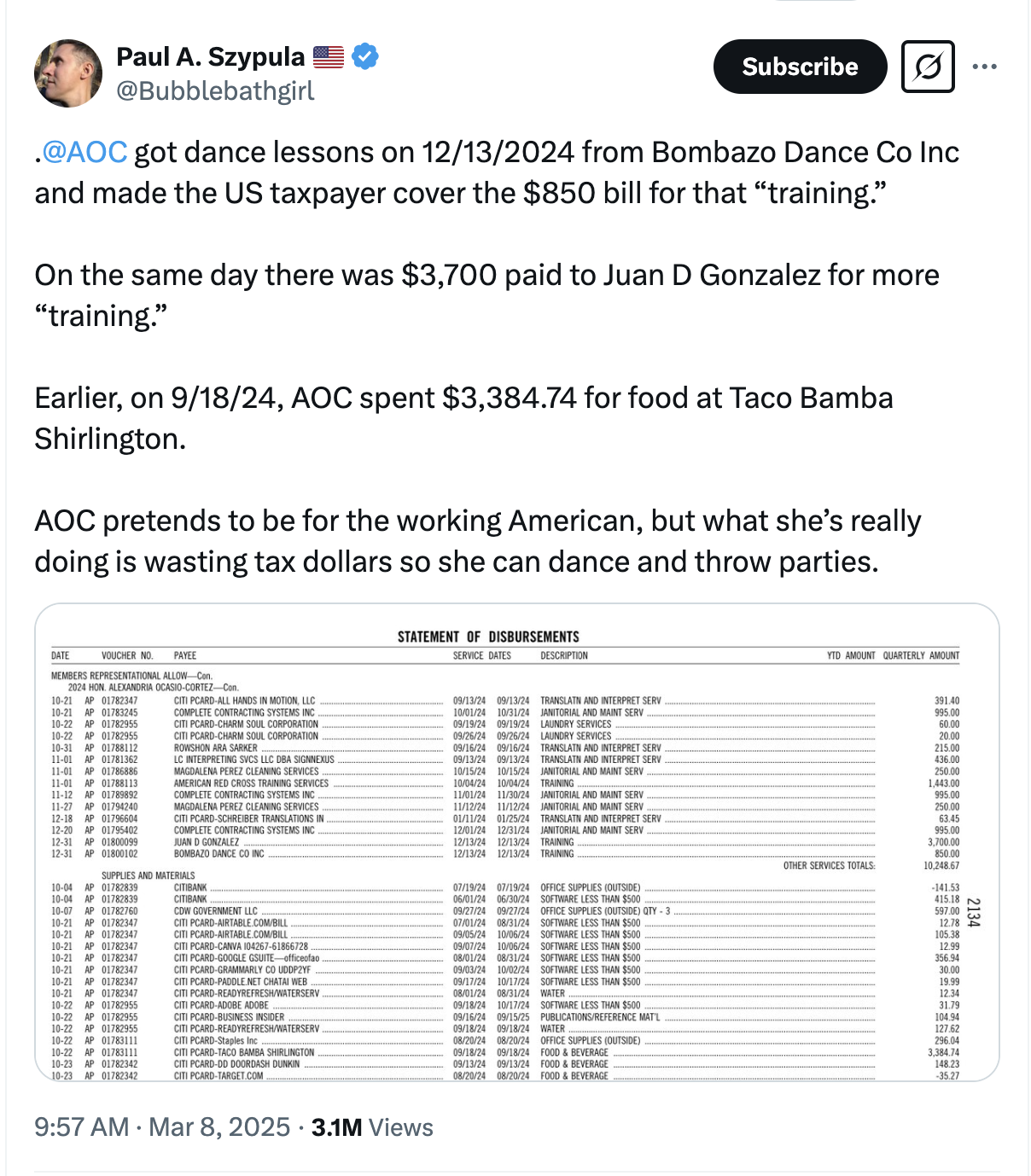The image size is (1031, 1176).
Task: Click the tweet text about dance lessons
Action: (497, 172)
